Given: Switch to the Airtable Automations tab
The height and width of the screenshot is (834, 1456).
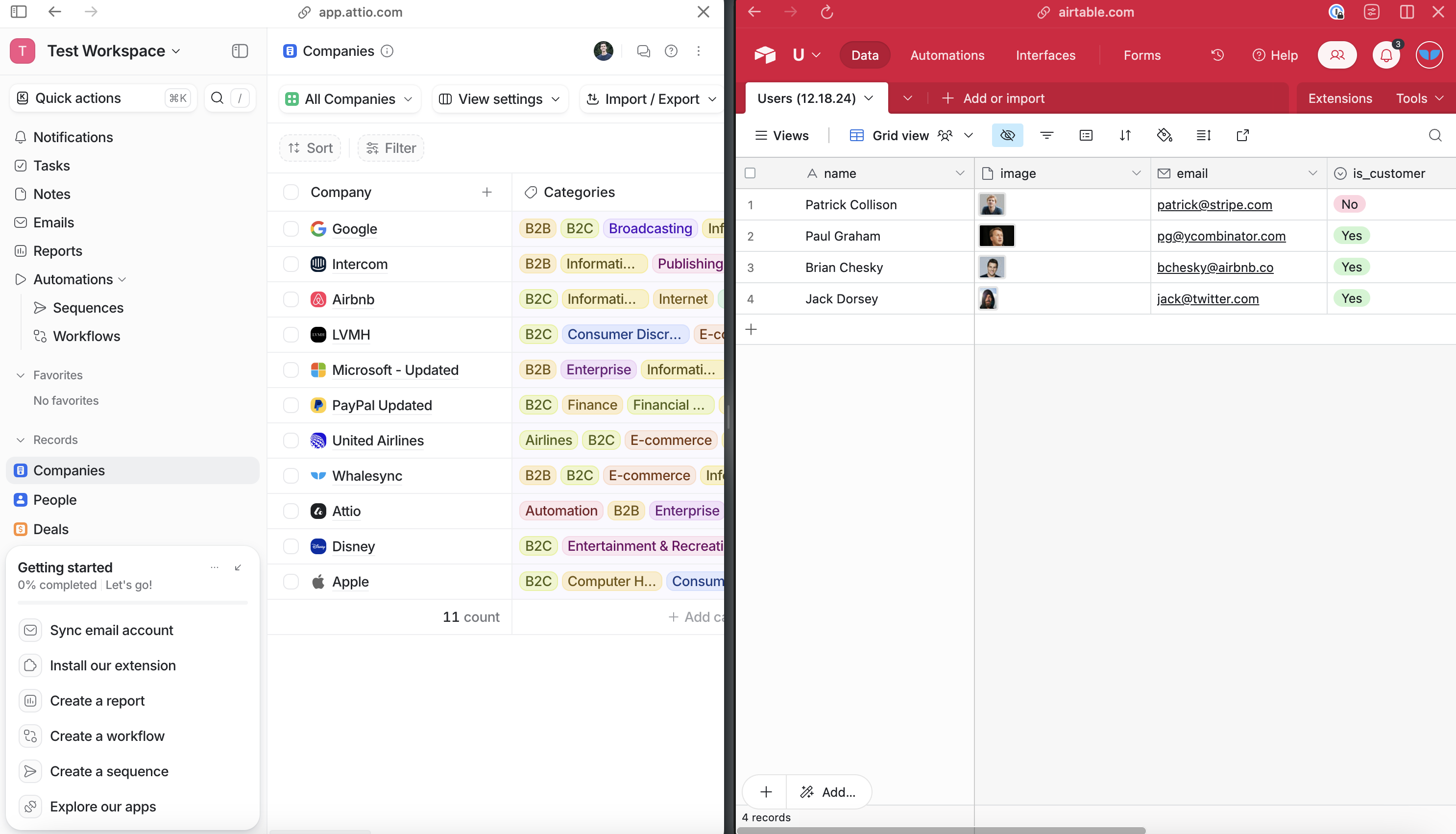Looking at the screenshot, I should 947,55.
